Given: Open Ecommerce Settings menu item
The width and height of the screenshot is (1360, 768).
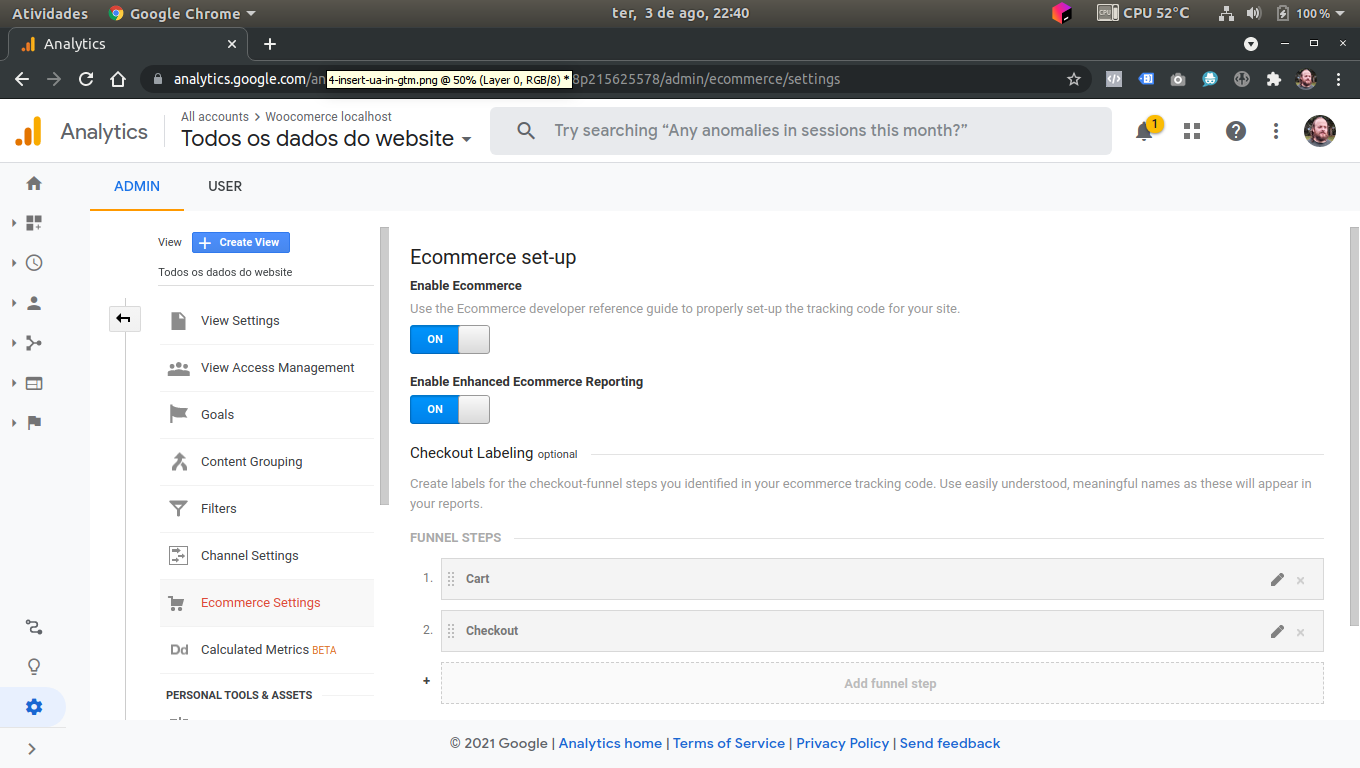Looking at the screenshot, I should [260, 603].
